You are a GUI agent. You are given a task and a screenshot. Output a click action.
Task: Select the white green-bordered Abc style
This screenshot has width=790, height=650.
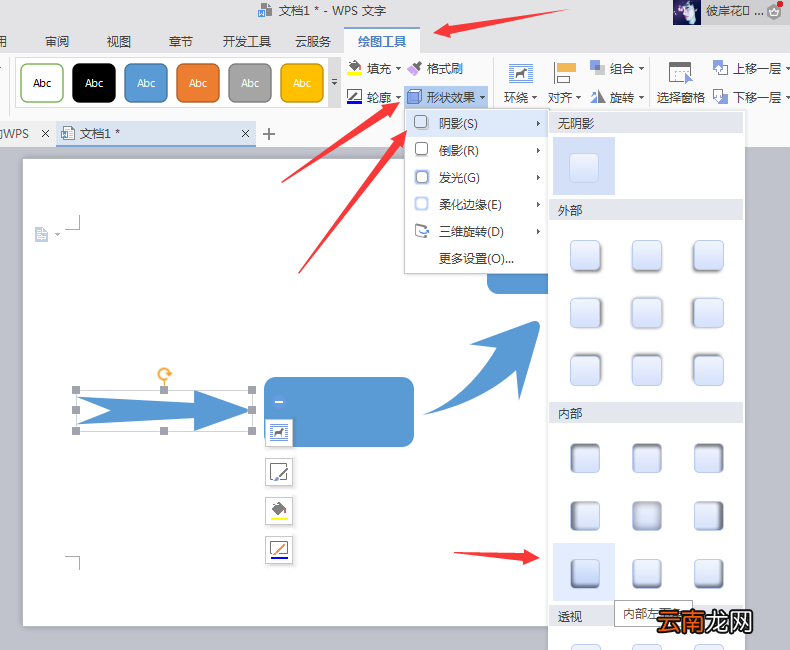pos(42,83)
